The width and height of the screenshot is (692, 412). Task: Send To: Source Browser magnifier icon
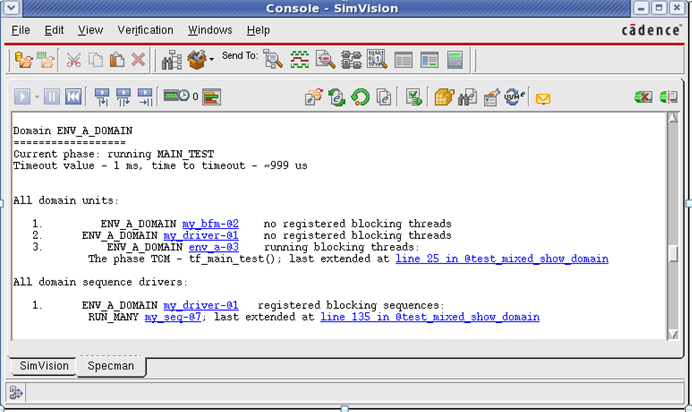(x=325, y=60)
